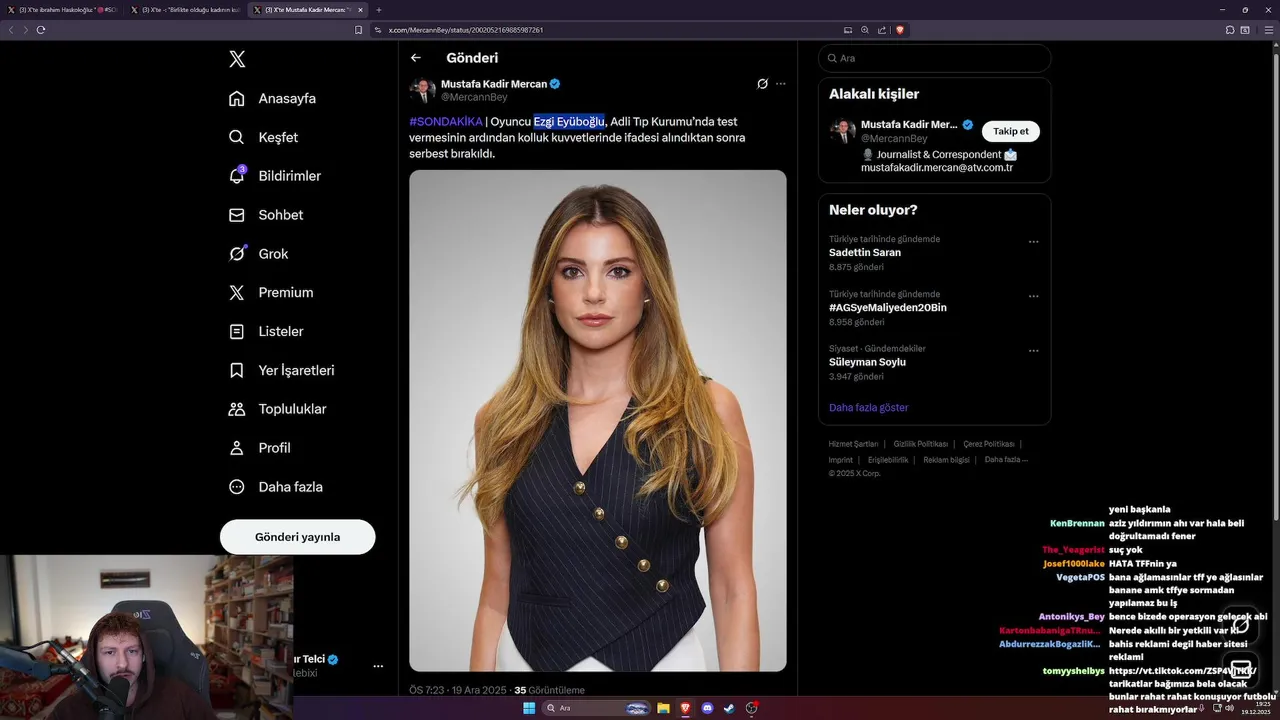Open Steam from the taskbar
Image resolution: width=1280 pixels, height=720 pixels.
pyautogui.click(x=730, y=708)
